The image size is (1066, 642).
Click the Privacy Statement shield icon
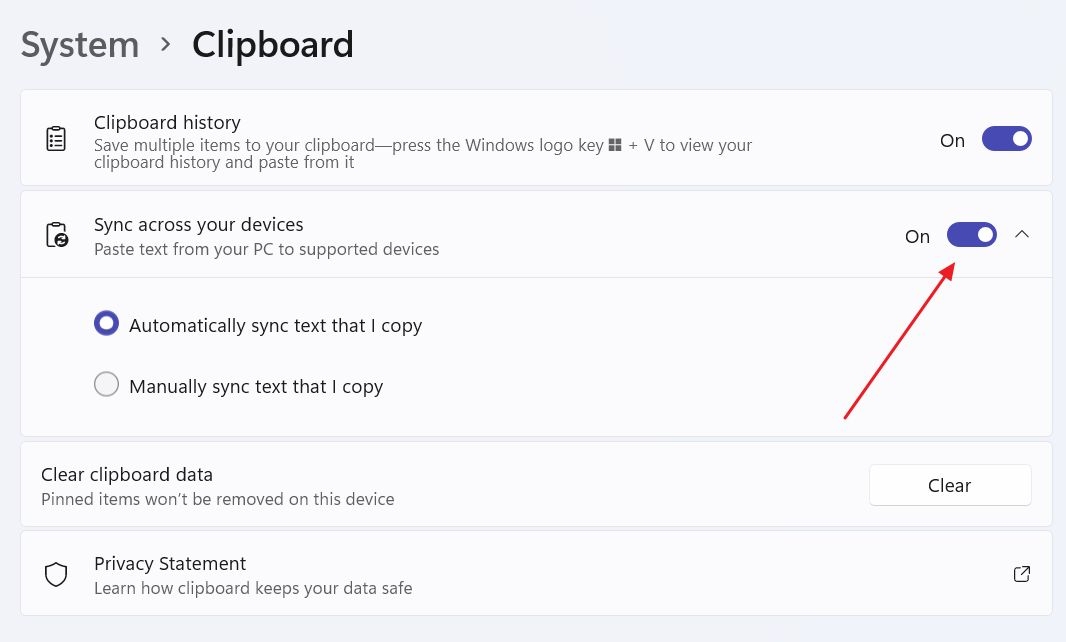[x=55, y=573]
